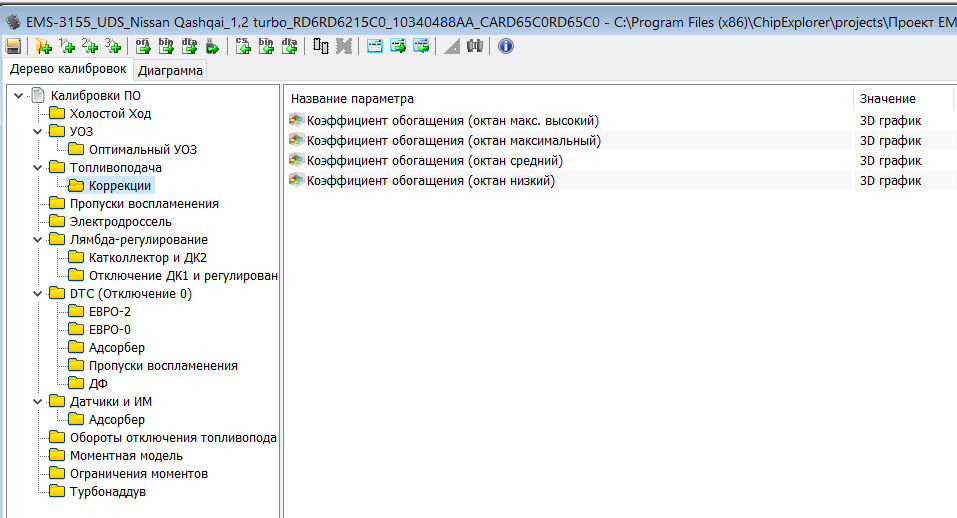Select Коэффициент обогащения (октан низкий) row
This screenshot has width=957, height=518.
pyautogui.click(x=430, y=181)
